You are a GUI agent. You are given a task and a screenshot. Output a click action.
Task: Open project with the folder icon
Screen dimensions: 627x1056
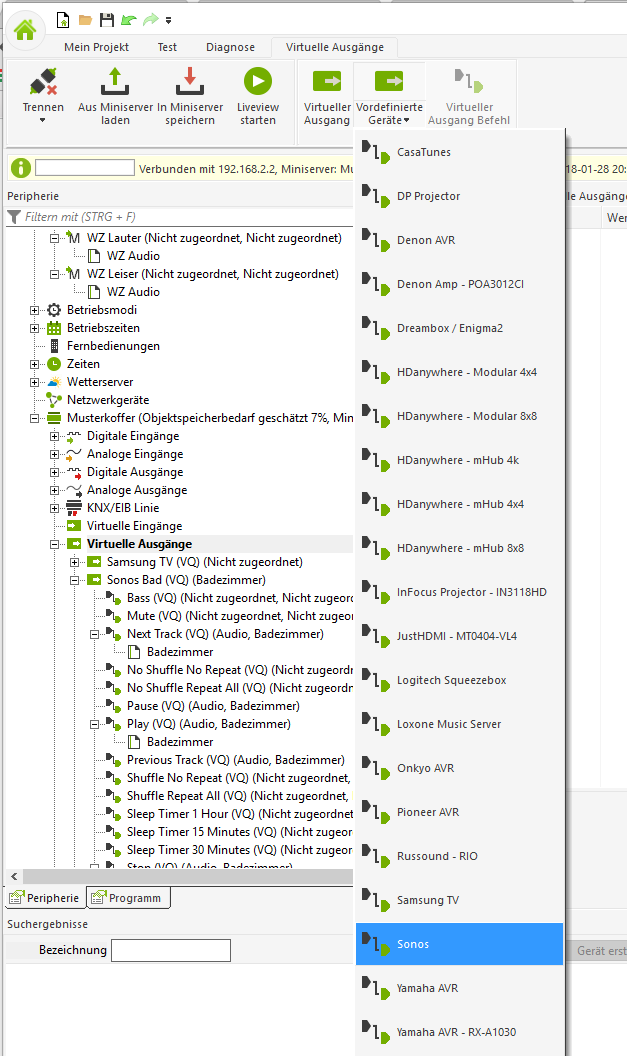(85, 20)
